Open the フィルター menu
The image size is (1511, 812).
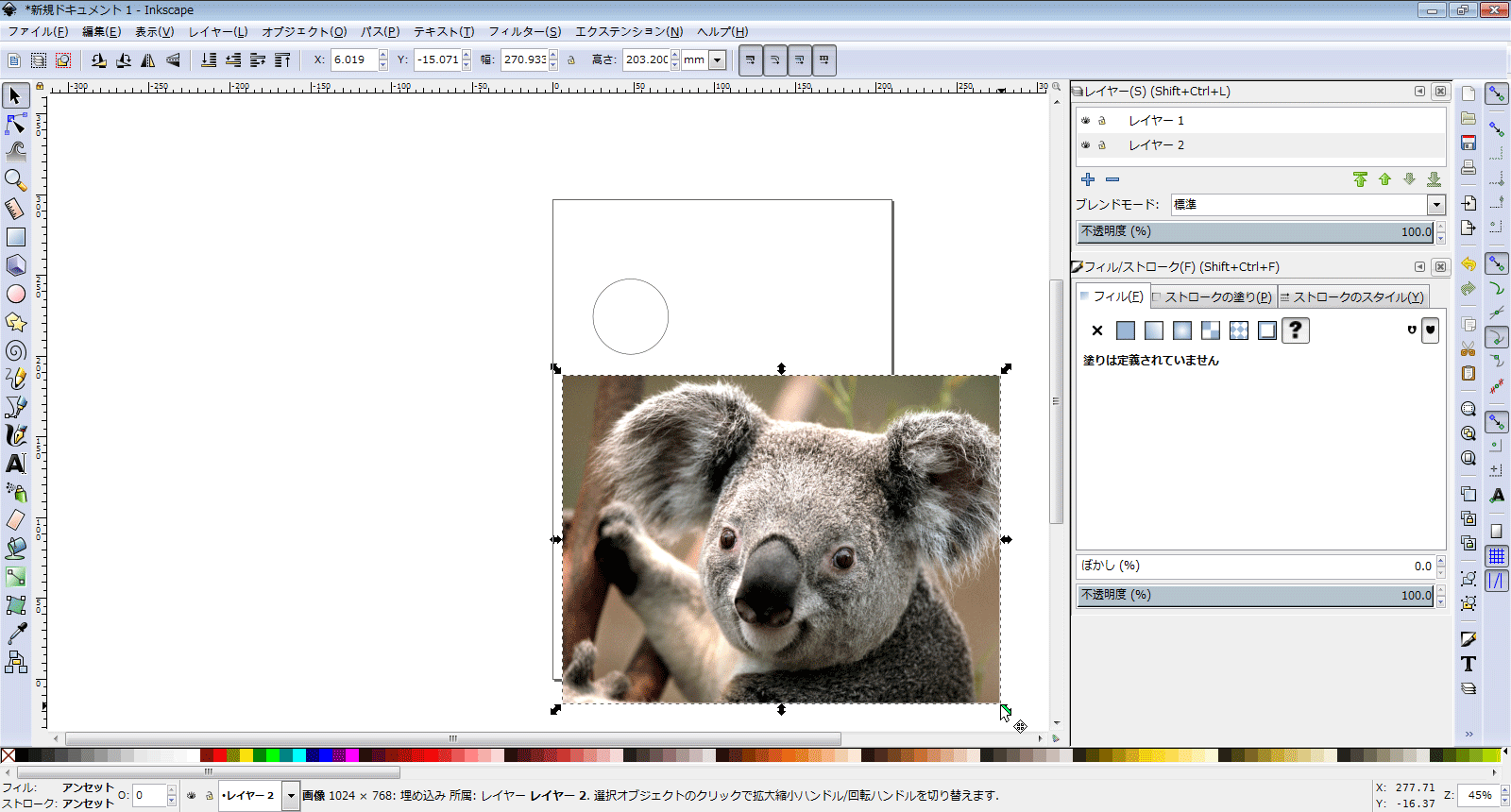tap(524, 31)
